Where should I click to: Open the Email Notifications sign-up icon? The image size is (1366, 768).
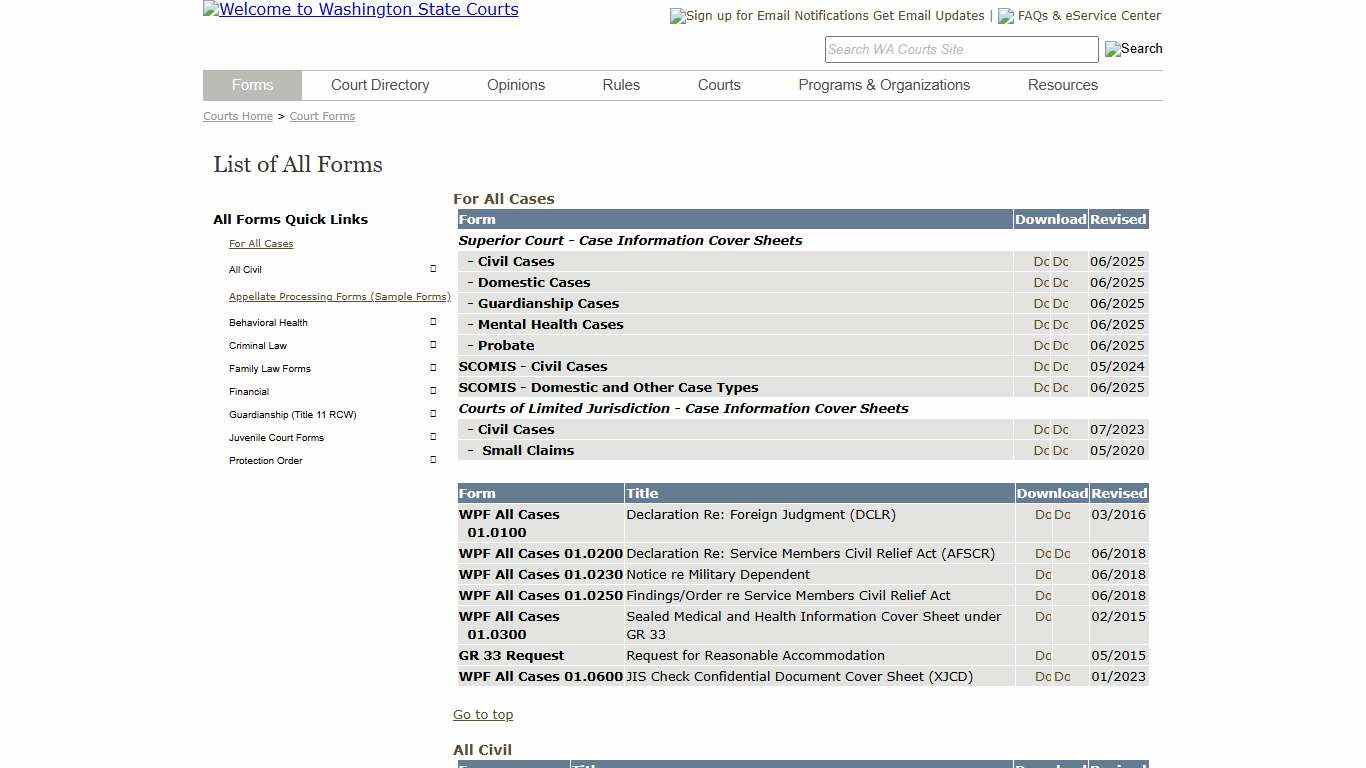(x=677, y=16)
